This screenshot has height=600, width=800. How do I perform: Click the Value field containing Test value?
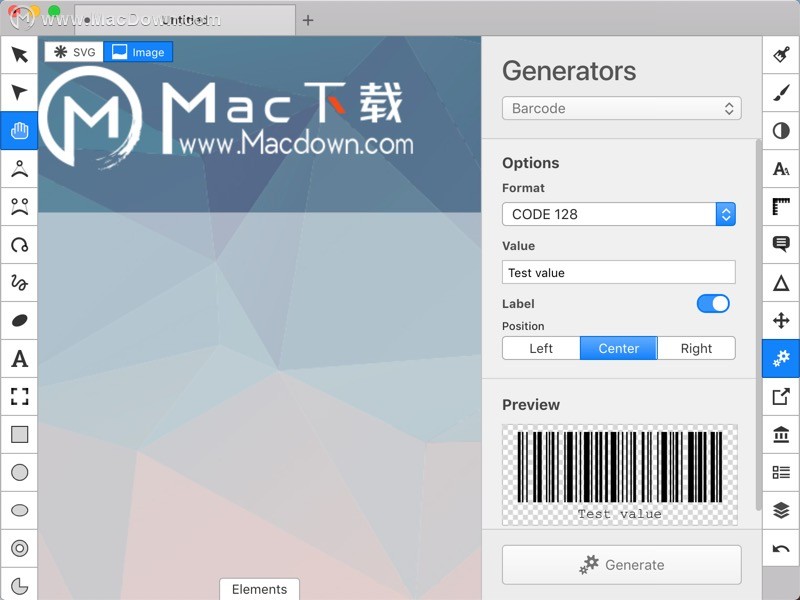pos(618,272)
